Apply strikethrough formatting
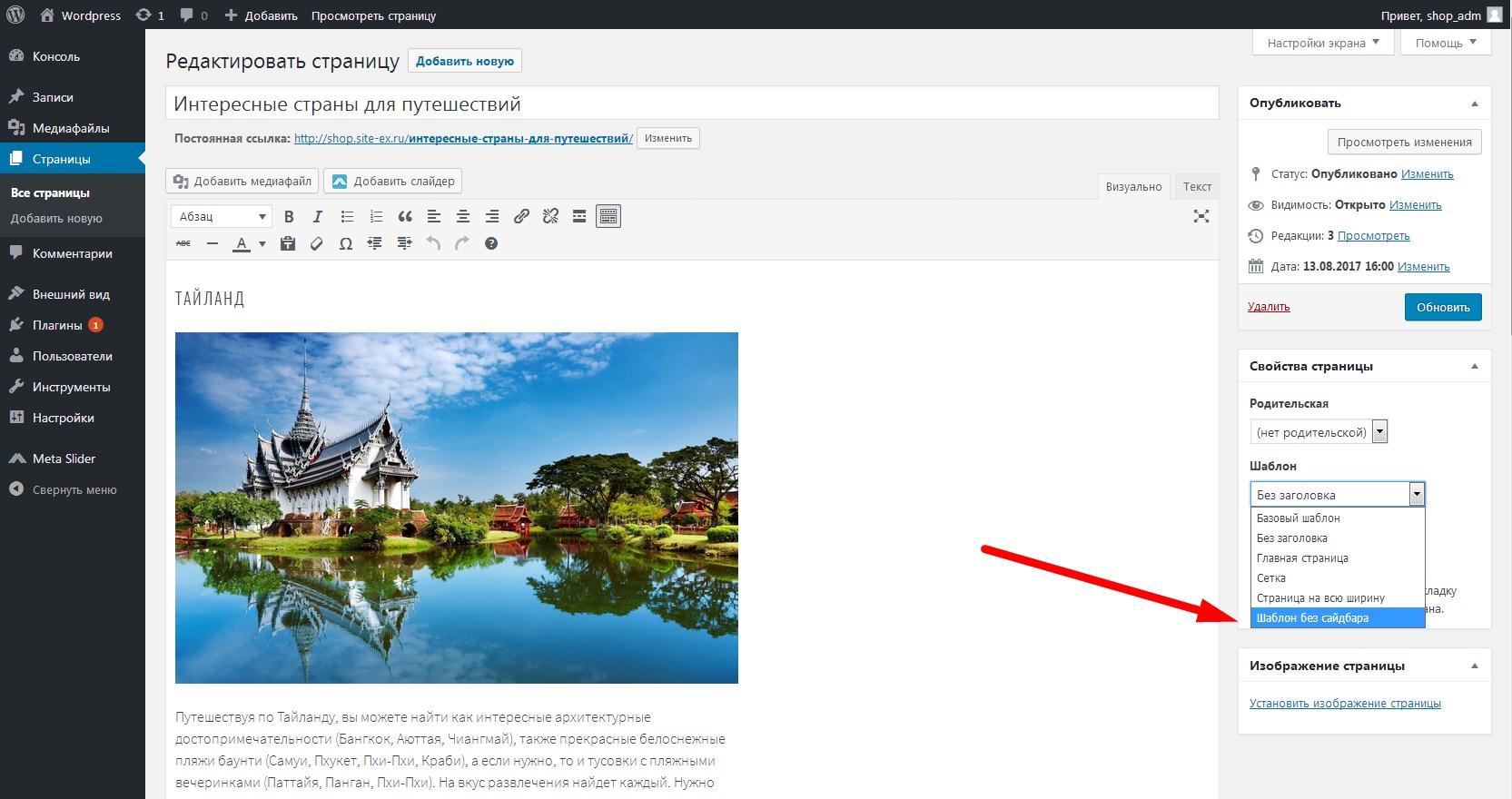The width and height of the screenshot is (1512, 799). [183, 243]
